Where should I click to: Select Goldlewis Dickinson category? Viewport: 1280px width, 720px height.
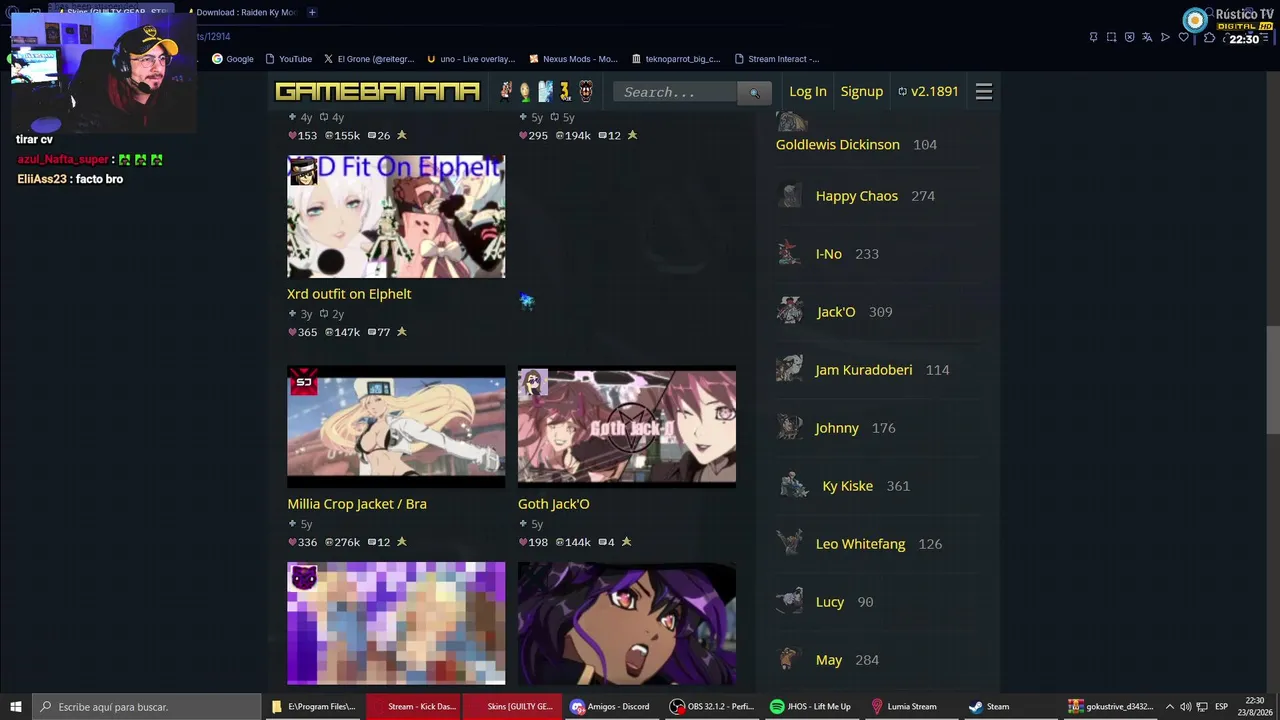click(838, 145)
